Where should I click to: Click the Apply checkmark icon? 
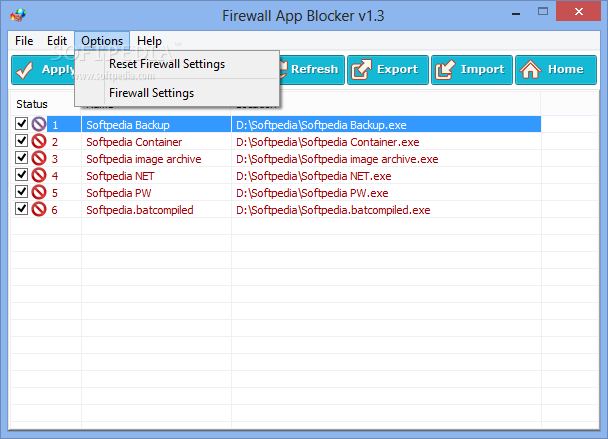coord(25,70)
